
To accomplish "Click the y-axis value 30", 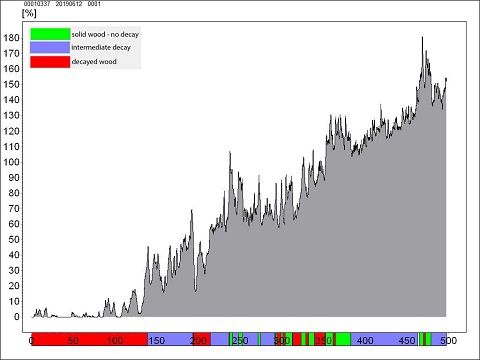I will click(x=14, y=270).
